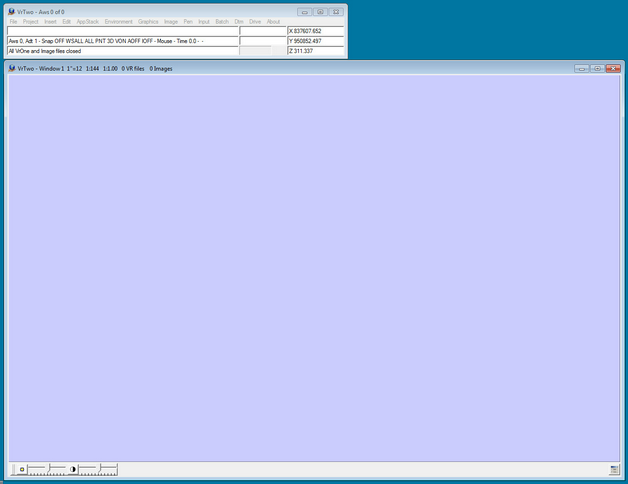The height and width of the screenshot is (484, 628).
Task: Open the Edit menu
Action: coord(66,22)
